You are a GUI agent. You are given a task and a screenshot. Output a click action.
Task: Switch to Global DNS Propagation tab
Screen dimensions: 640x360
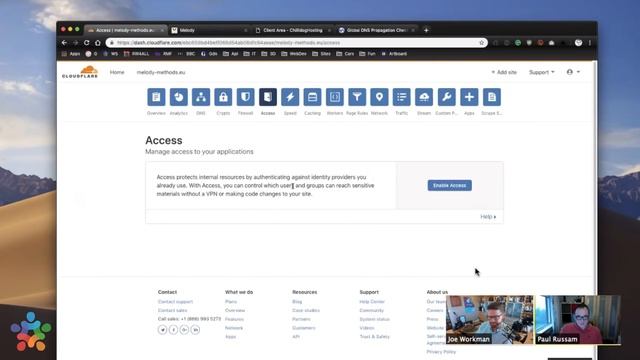point(377,30)
